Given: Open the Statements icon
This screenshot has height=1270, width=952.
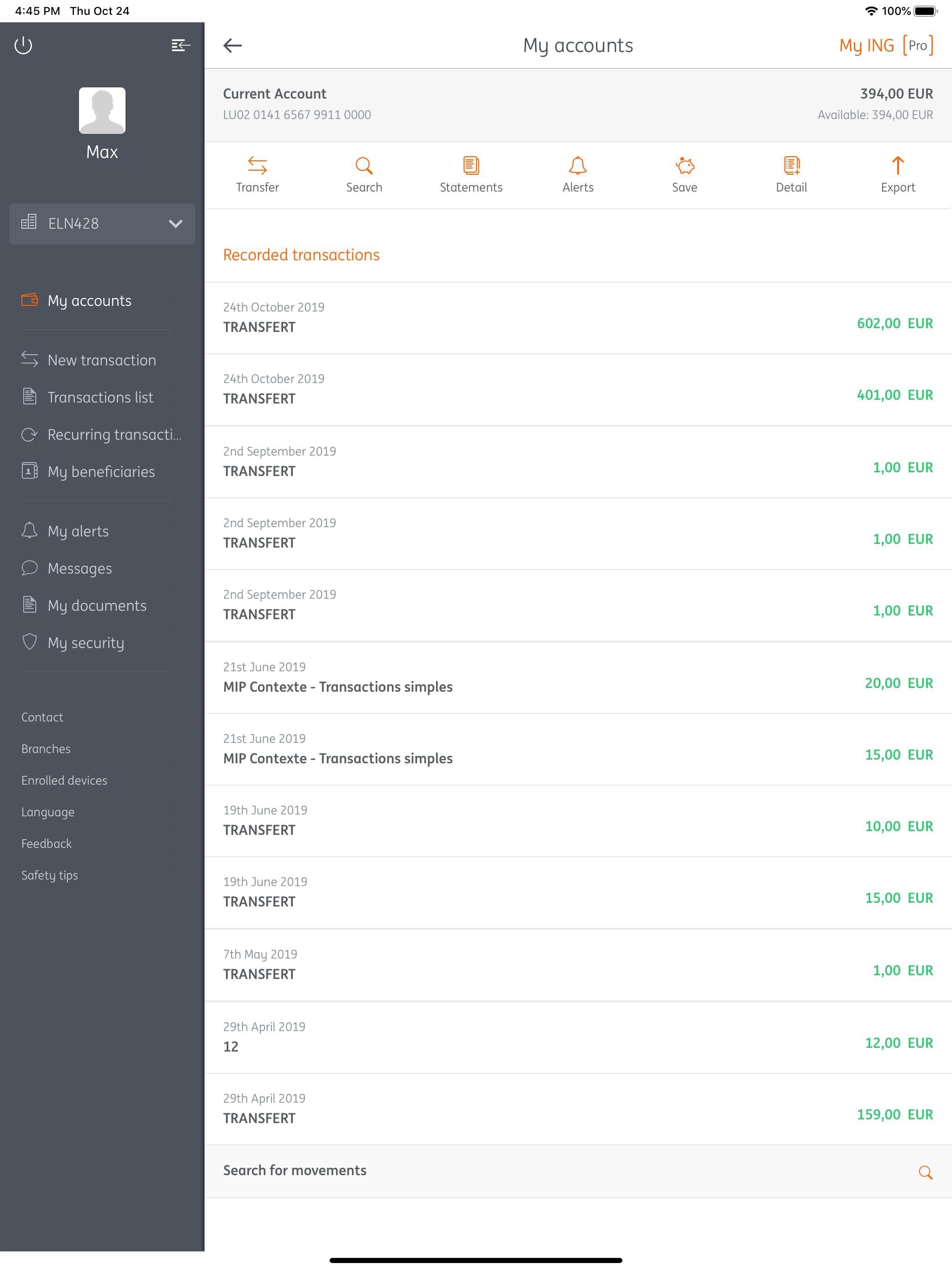Looking at the screenshot, I should (x=471, y=165).
